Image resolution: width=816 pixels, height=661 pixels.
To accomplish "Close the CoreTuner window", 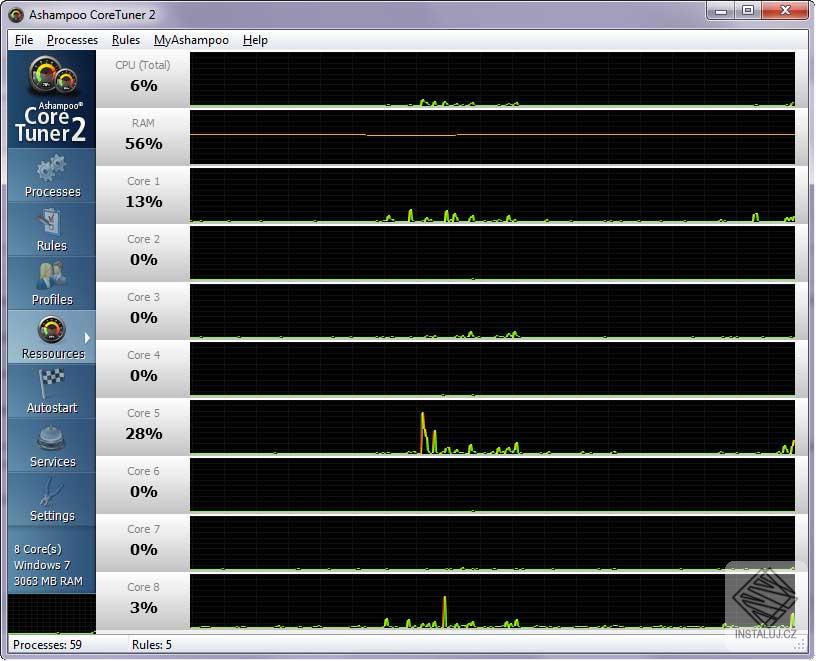I will tap(785, 10).
